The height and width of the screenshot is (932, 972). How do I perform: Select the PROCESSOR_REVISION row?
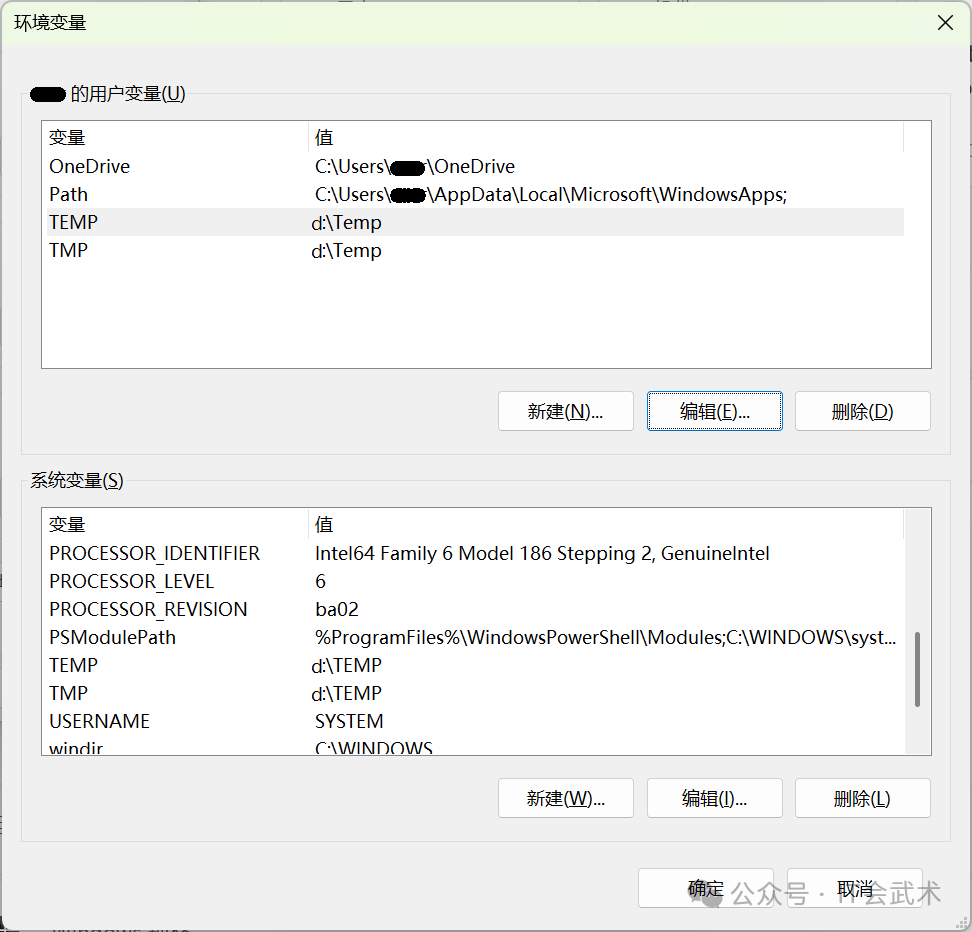pyautogui.click(x=148, y=610)
